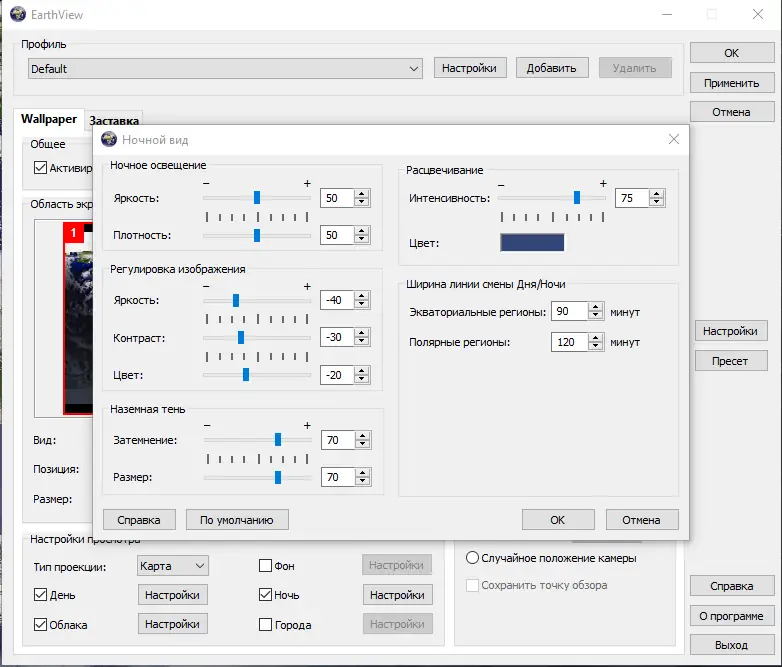This screenshot has height=667, width=782.
Task: Click screen 1 preview thumbnail
Action: point(78,318)
